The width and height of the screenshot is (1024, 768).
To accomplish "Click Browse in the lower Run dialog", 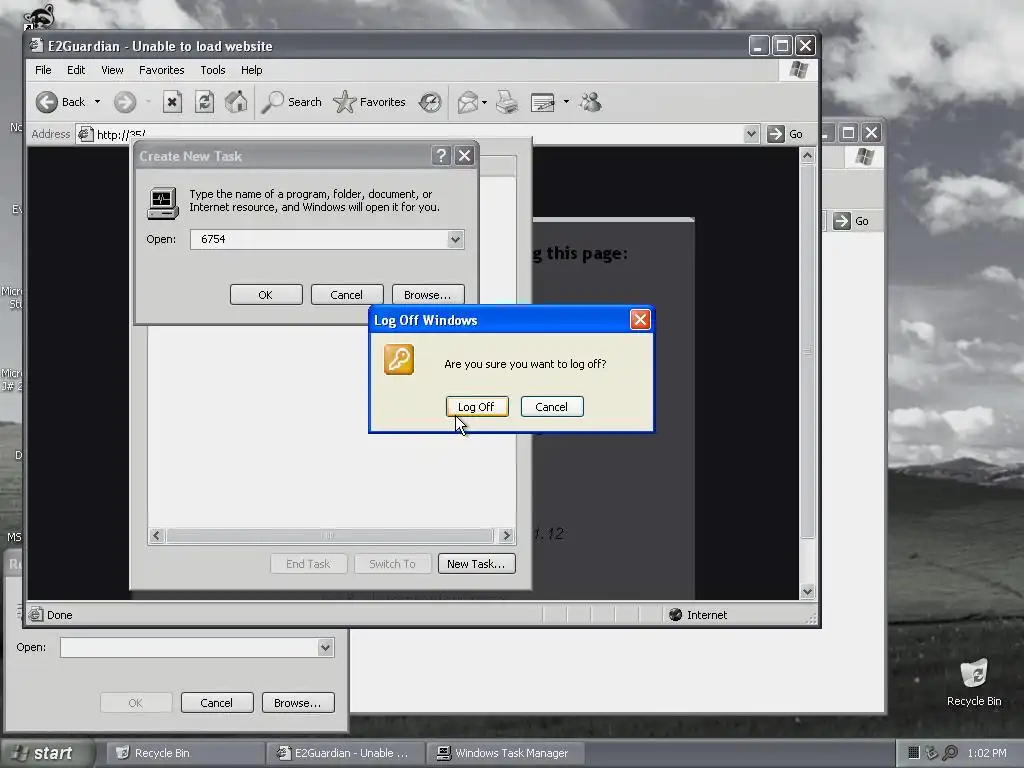I will 298,703.
